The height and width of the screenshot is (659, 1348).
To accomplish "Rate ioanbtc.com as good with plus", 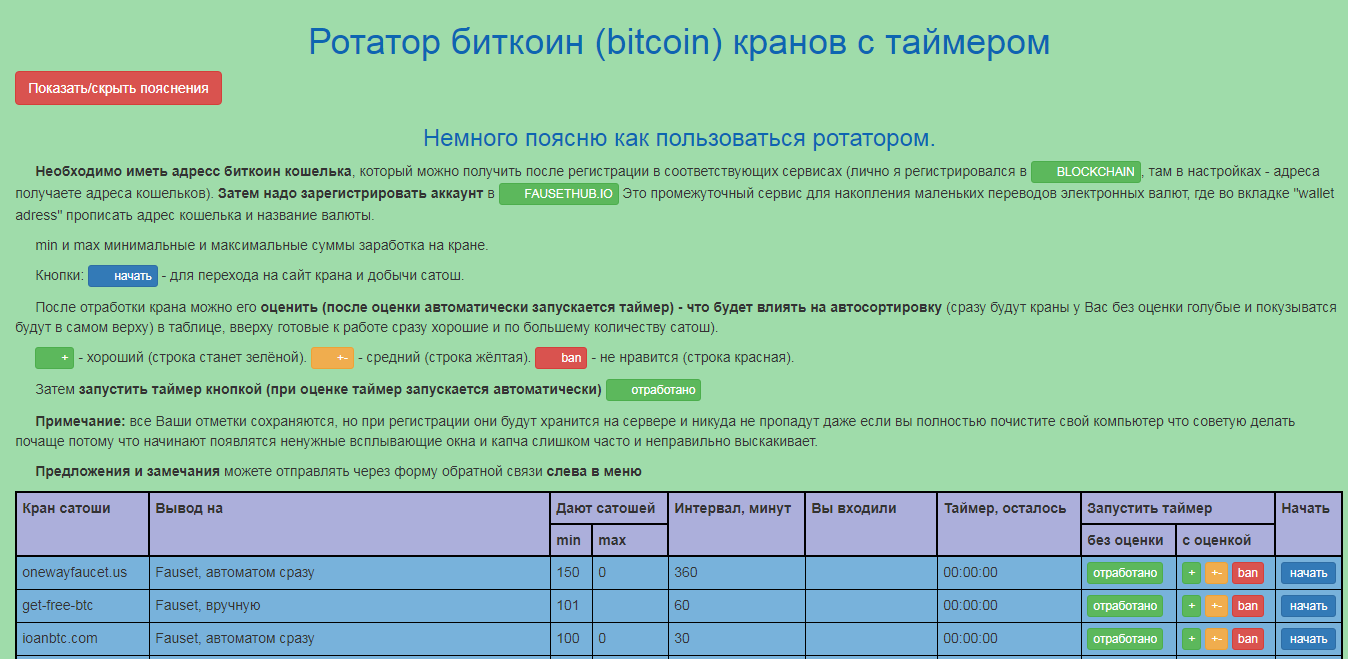I will click(x=1191, y=638).
